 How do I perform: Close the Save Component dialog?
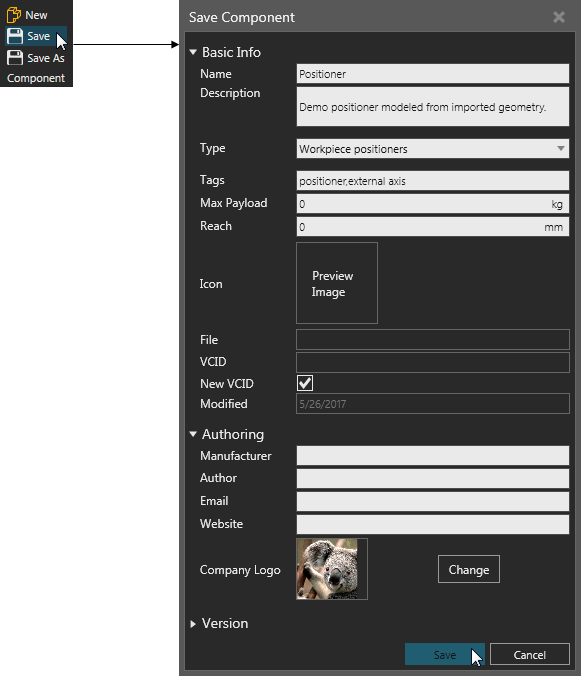coord(559,17)
